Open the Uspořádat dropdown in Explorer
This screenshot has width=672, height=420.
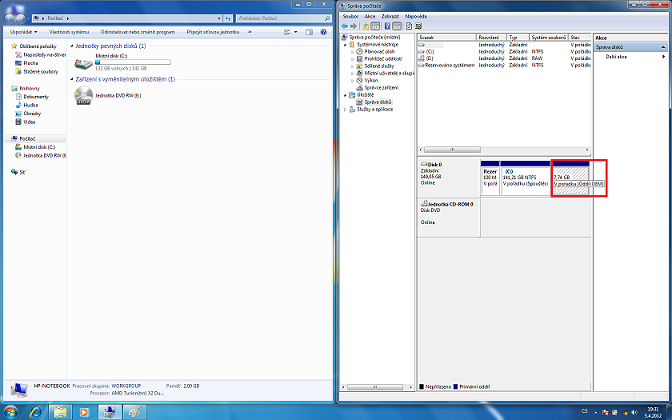(x=23, y=32)
